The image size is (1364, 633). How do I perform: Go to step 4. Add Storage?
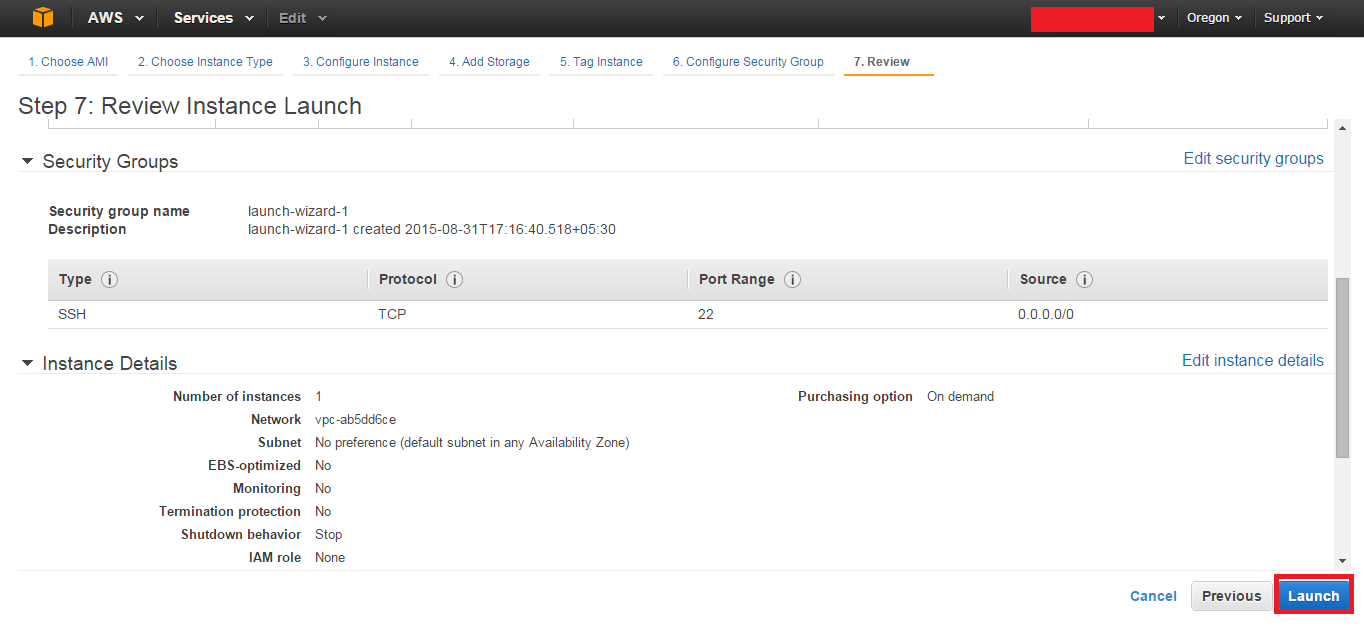click(489, 62)
